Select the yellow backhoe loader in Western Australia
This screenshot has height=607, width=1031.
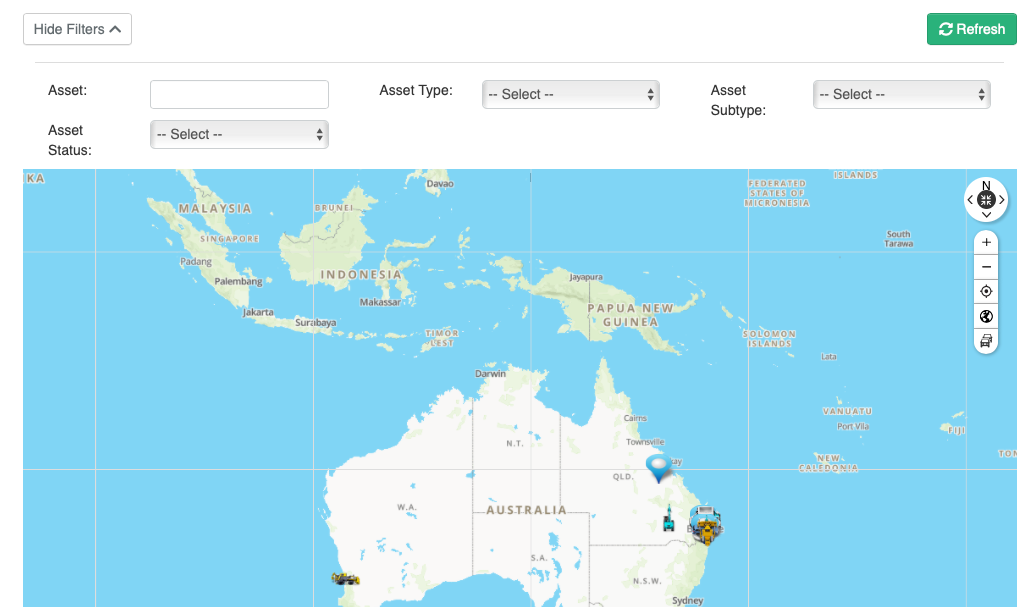346,578
